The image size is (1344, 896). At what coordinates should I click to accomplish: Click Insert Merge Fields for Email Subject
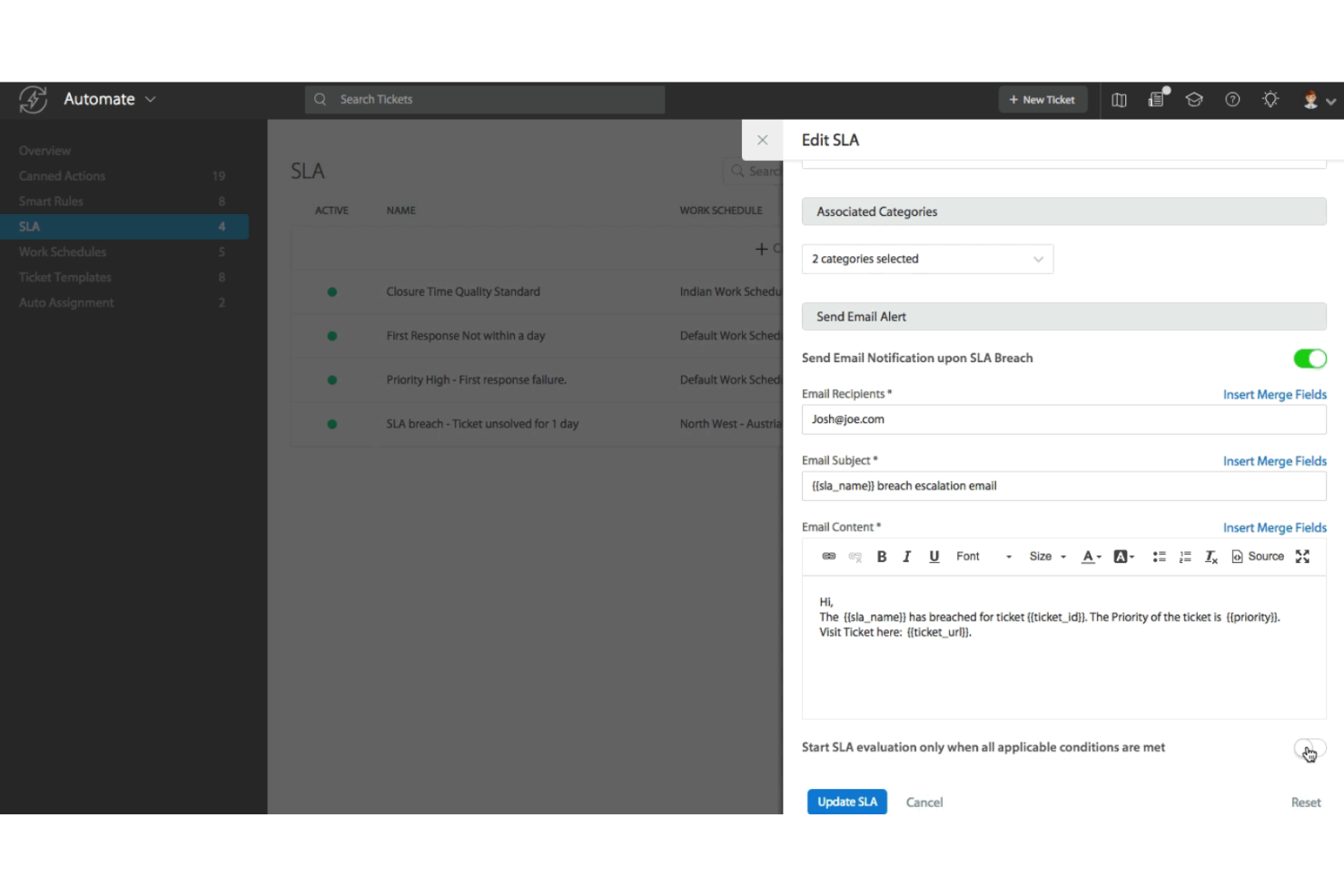click(1275, 460)
